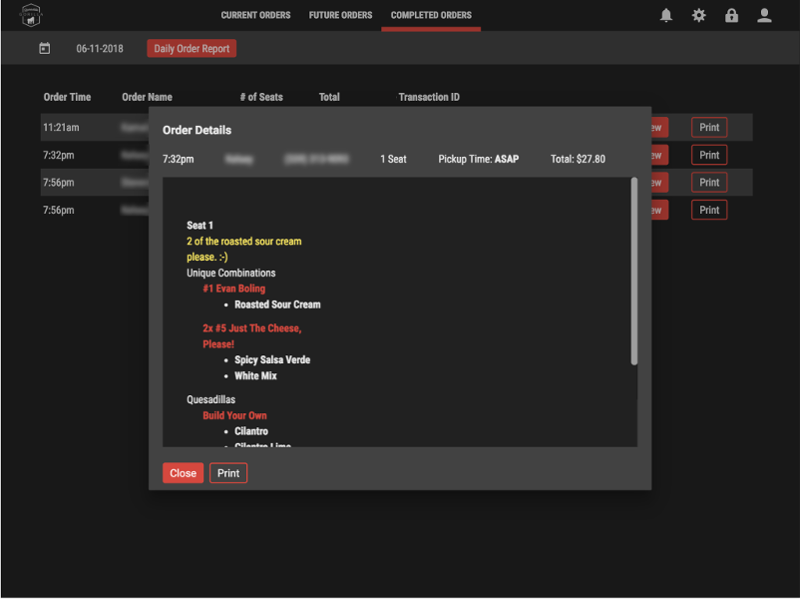Click the Order Time column header
Screen dimensions: 800x599
click(x=67, y=97)
